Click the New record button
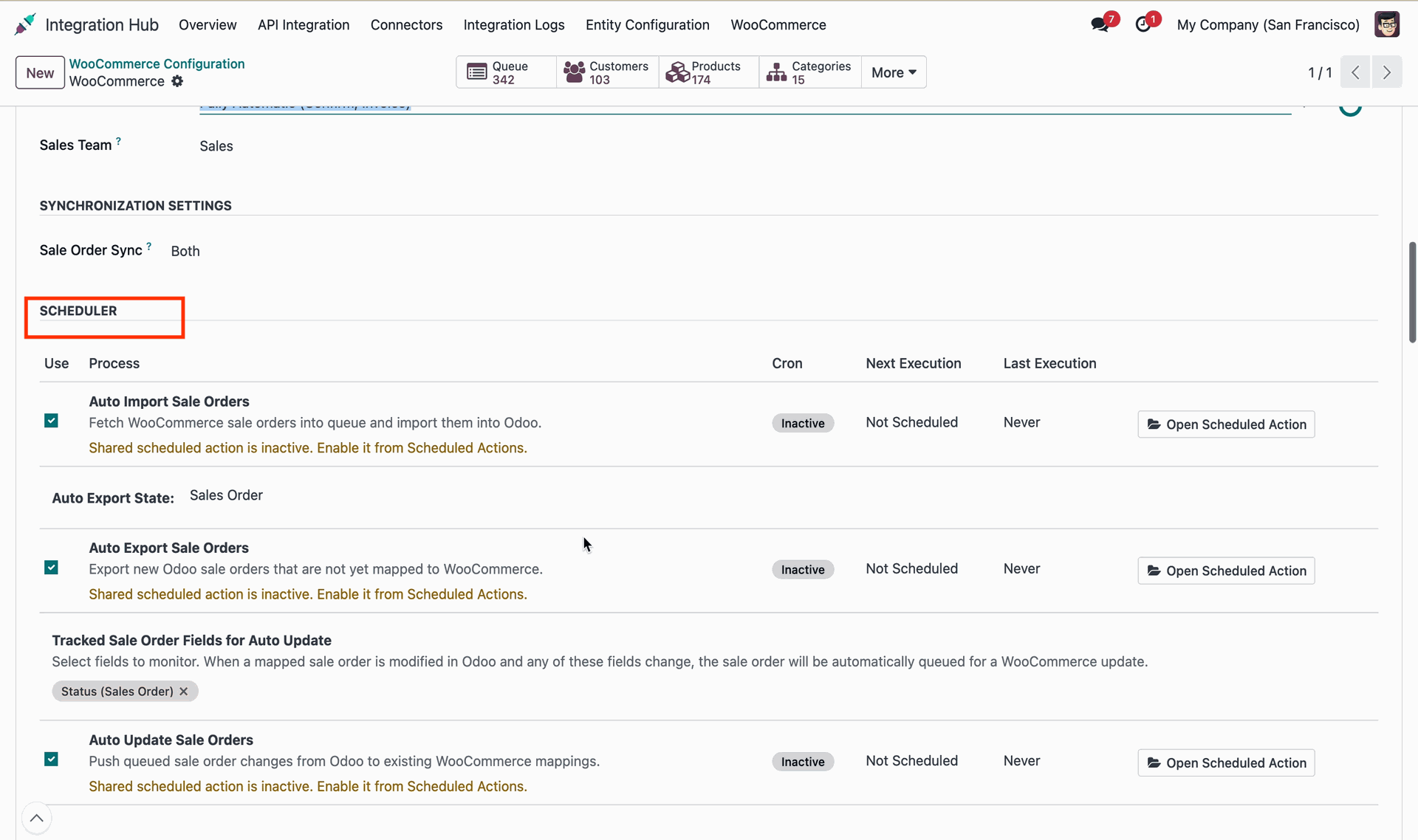This screenshot has width=1418, height=840. click(40, 72)
